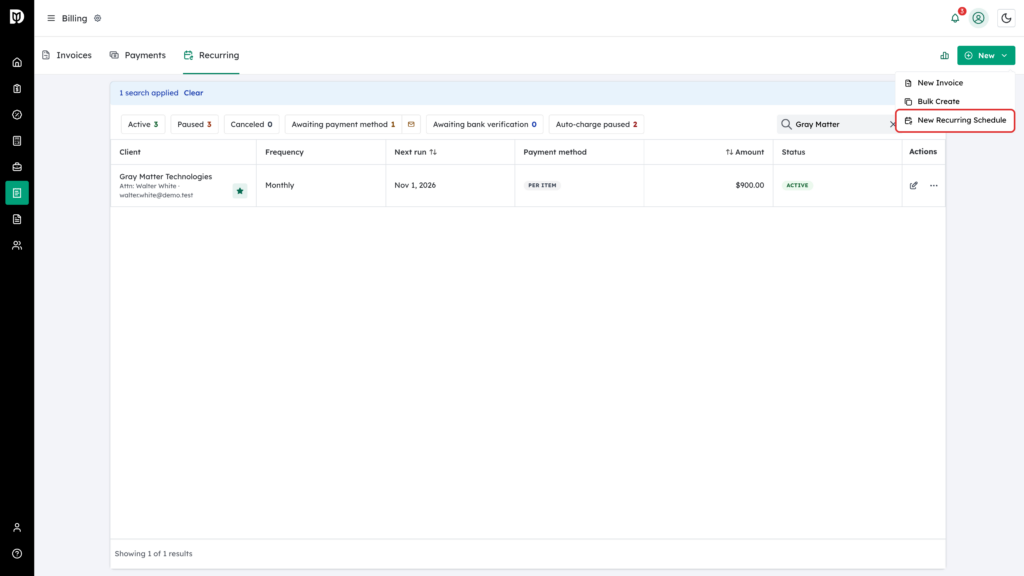Screen dimensions: 1024x576
Task: Click the '1 search applied' text
Action: click(x=148, y=93)
